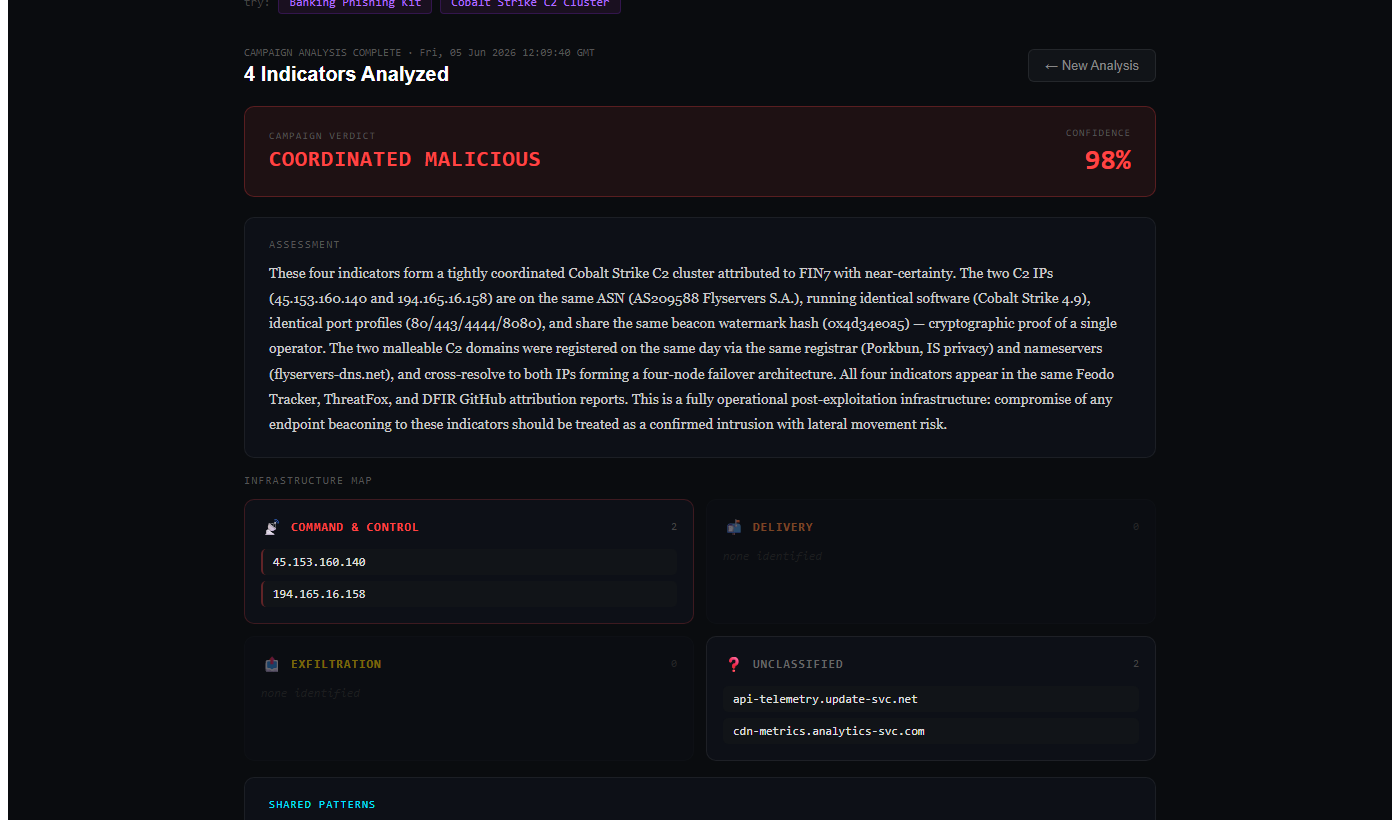Click the SHARED PATTERNS heading

click(322, 805)
